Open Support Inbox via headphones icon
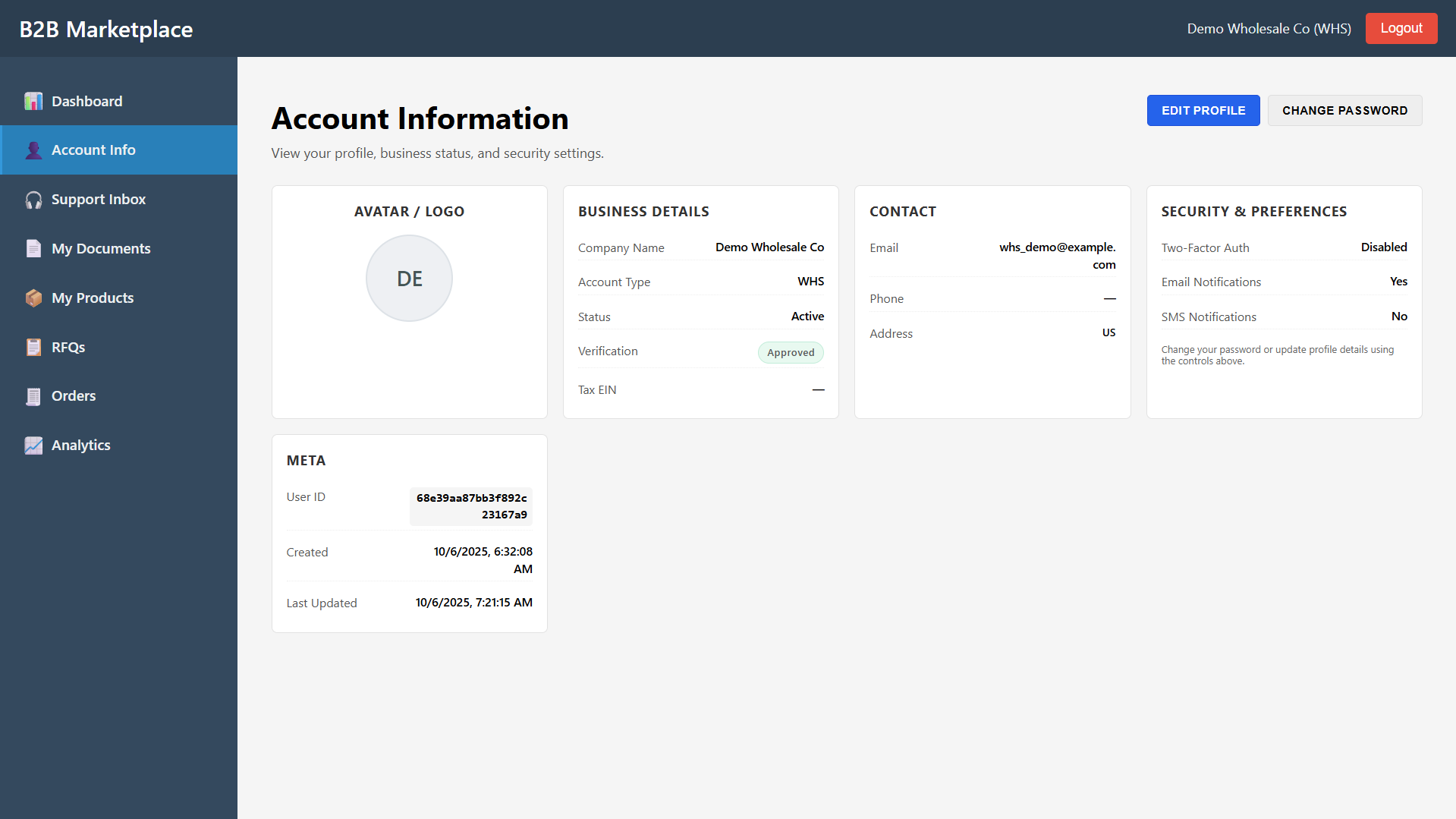Screen dimensions: 1456x819 point(33,199)
